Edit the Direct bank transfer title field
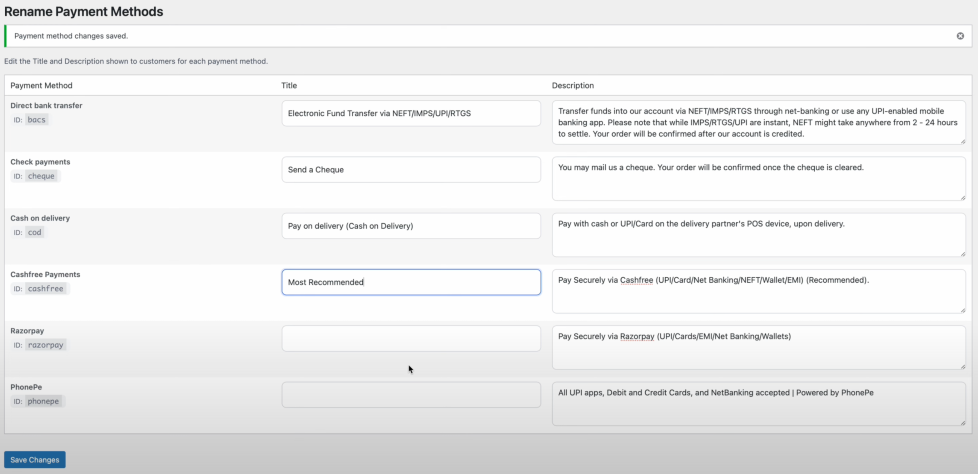978x474 pixels. 411,114
